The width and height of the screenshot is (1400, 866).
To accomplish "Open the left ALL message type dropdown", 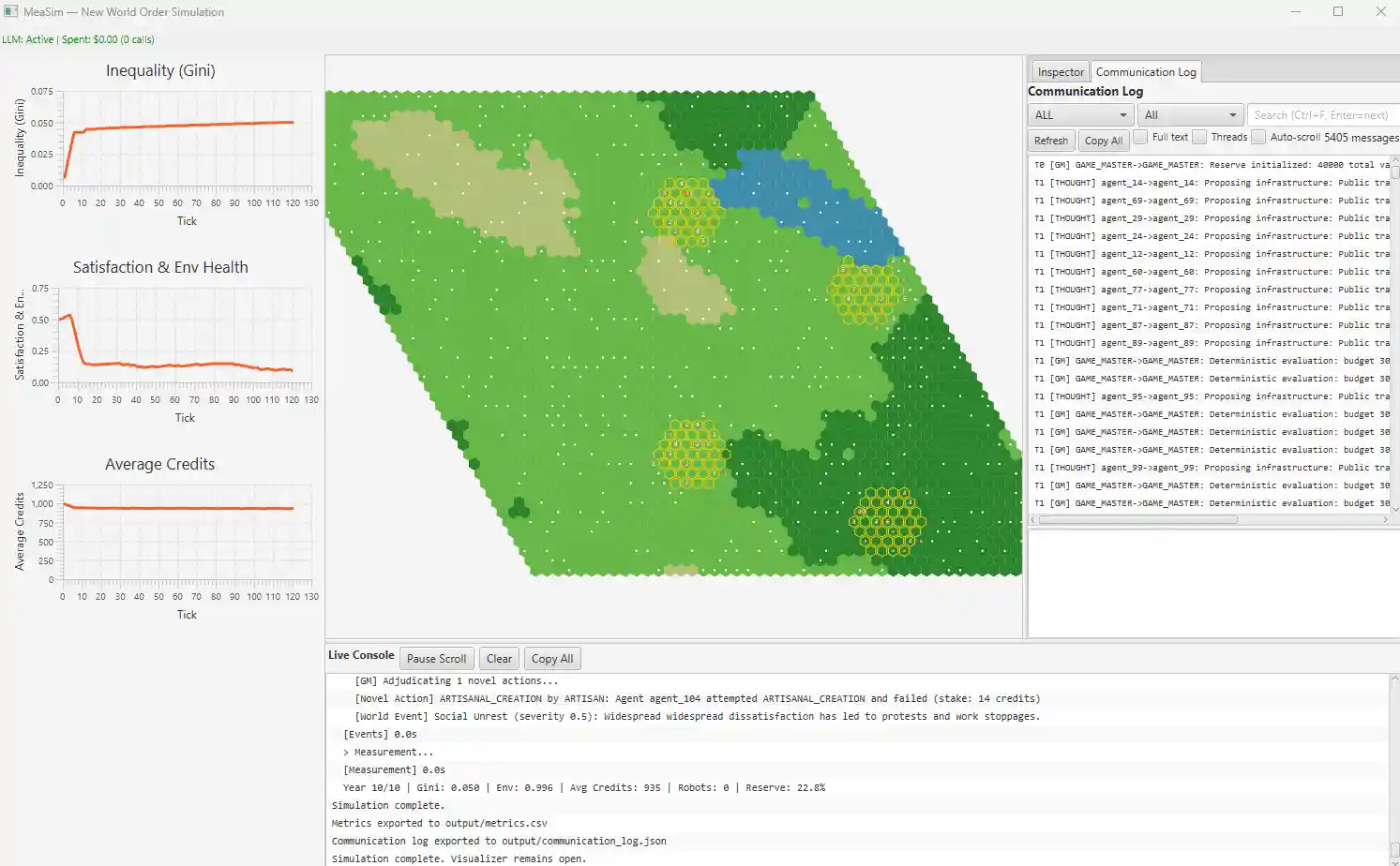I will (x=1079, y=114).
